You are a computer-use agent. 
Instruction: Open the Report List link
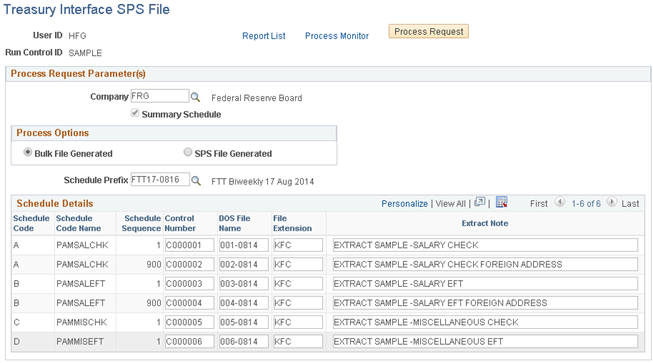[x=264, y=36]
